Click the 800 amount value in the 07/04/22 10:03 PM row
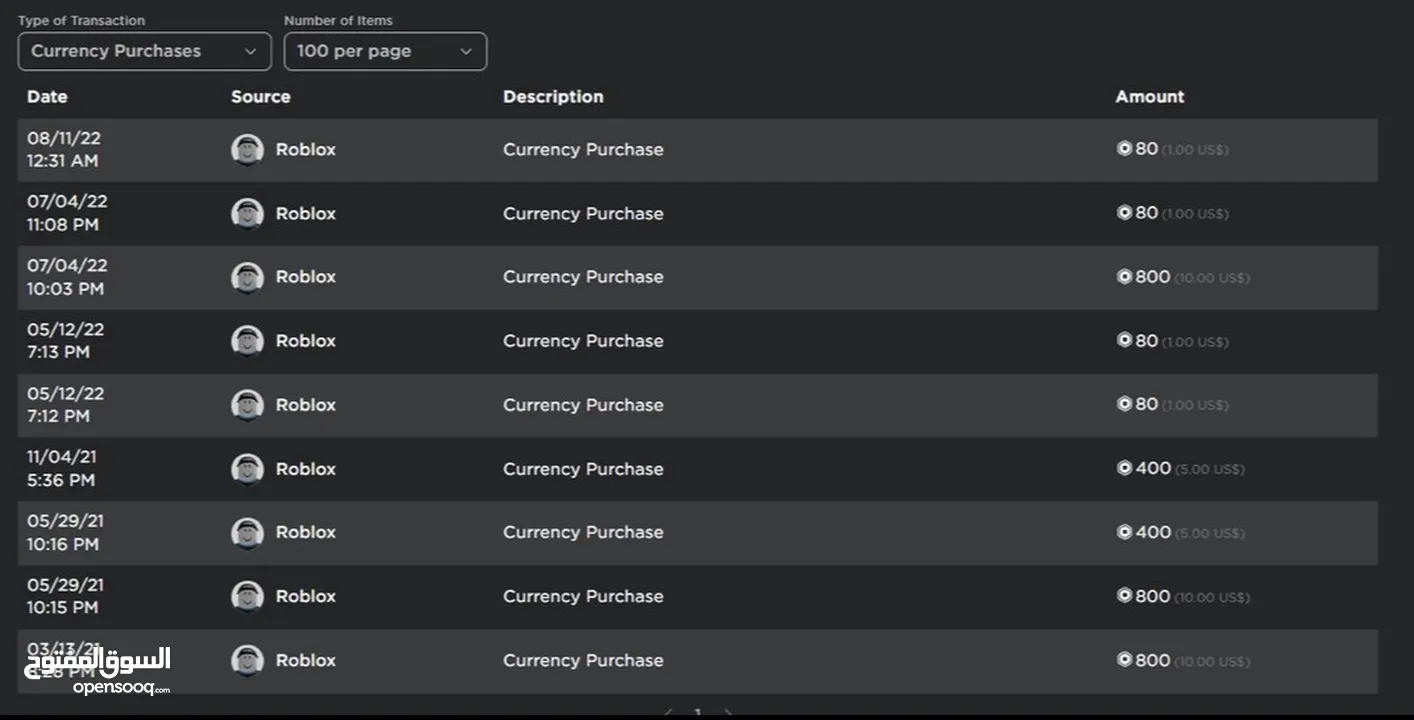 coord(1152,277)
